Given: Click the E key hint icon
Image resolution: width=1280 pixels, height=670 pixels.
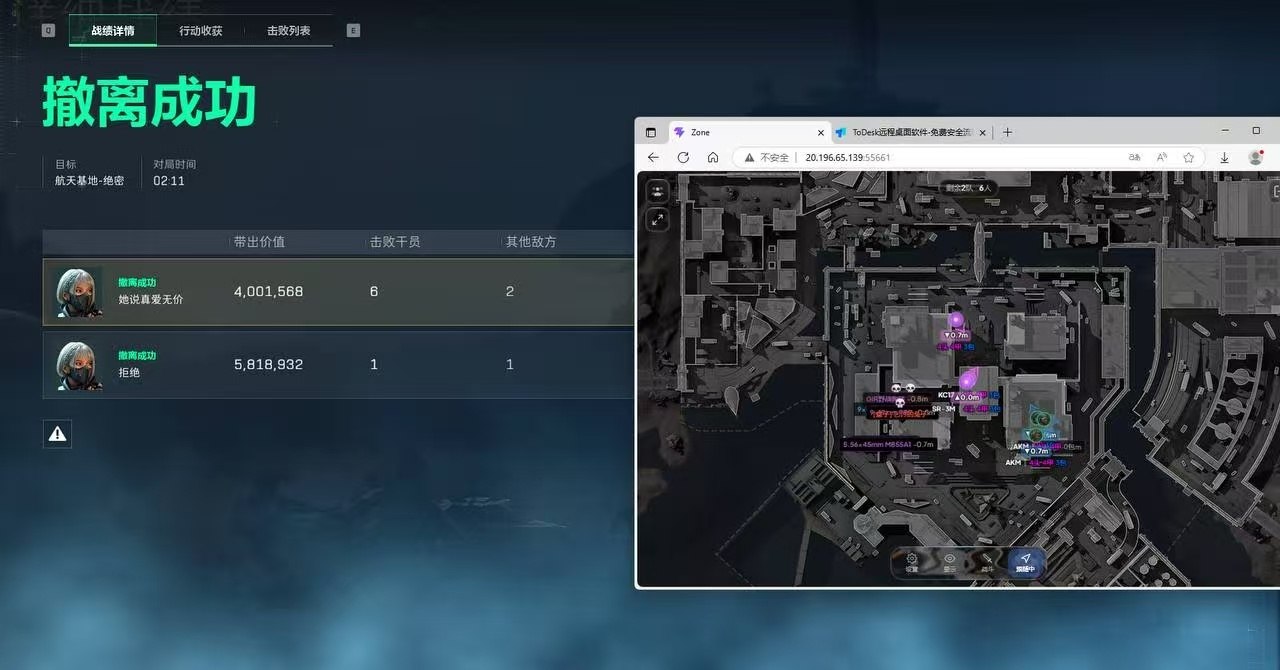Looking at the screenshot, I should tap(353, 31).
